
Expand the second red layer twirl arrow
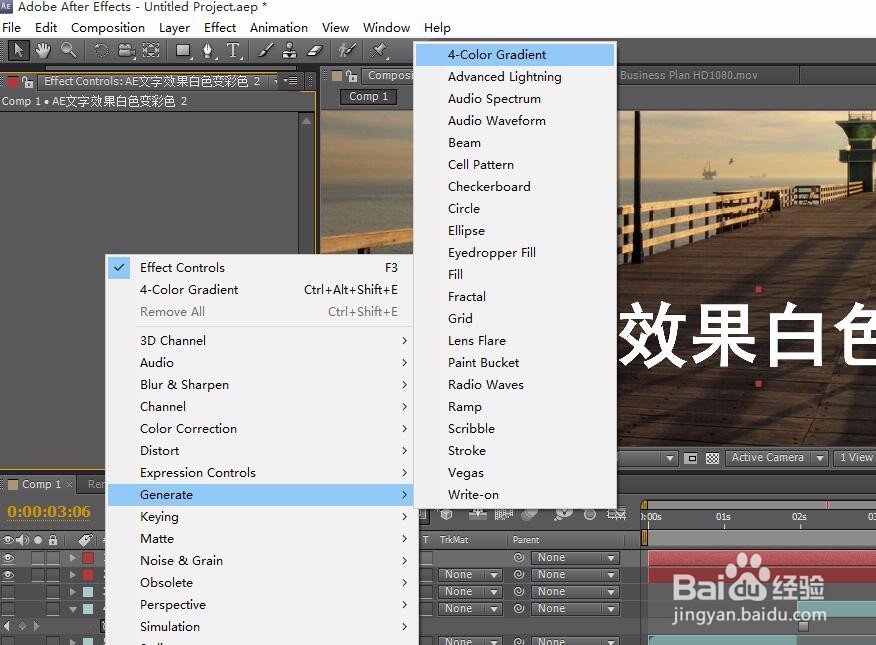(73, 575)
